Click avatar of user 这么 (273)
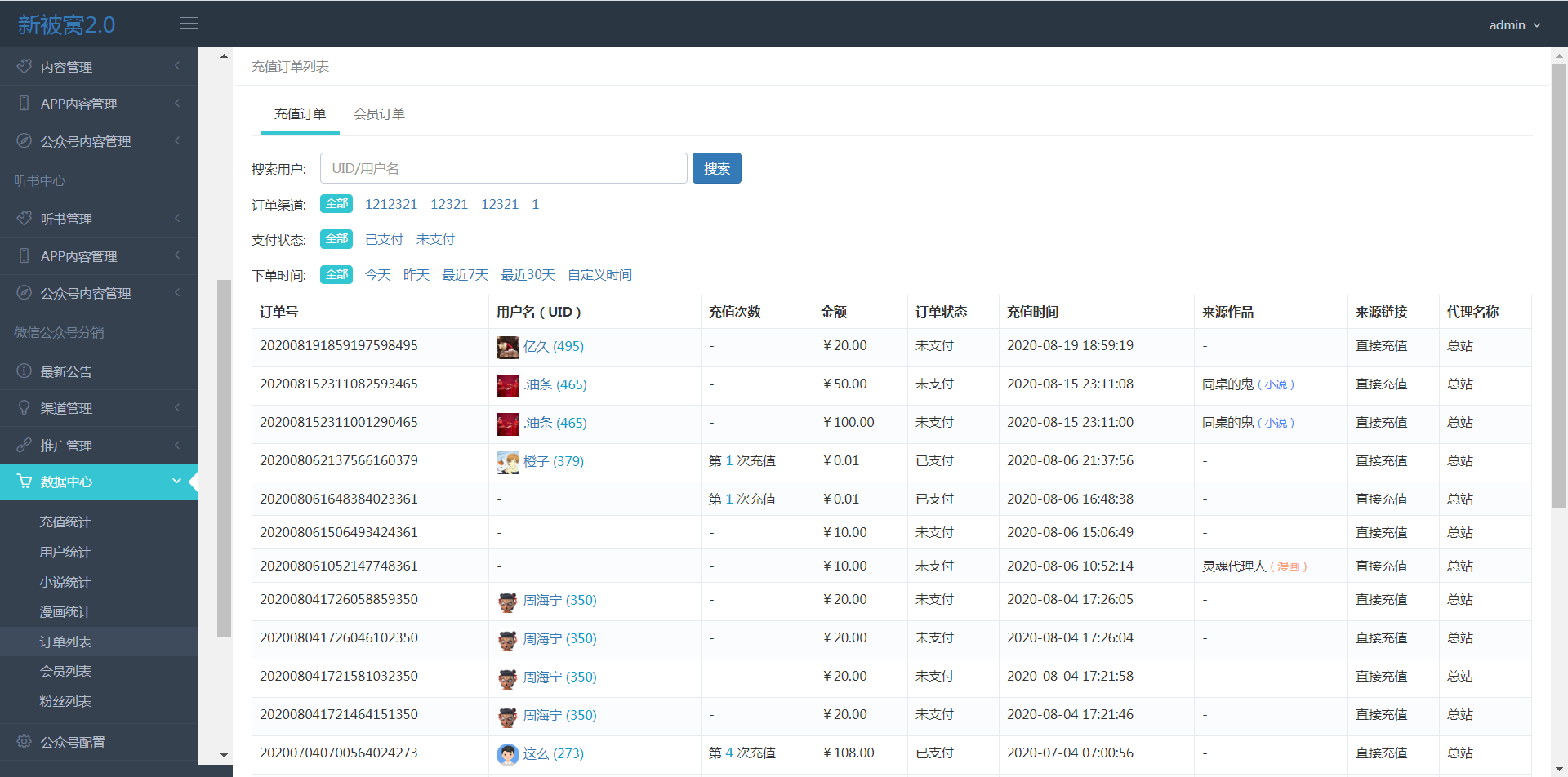 pyautogui.click(x=507, y=754)
